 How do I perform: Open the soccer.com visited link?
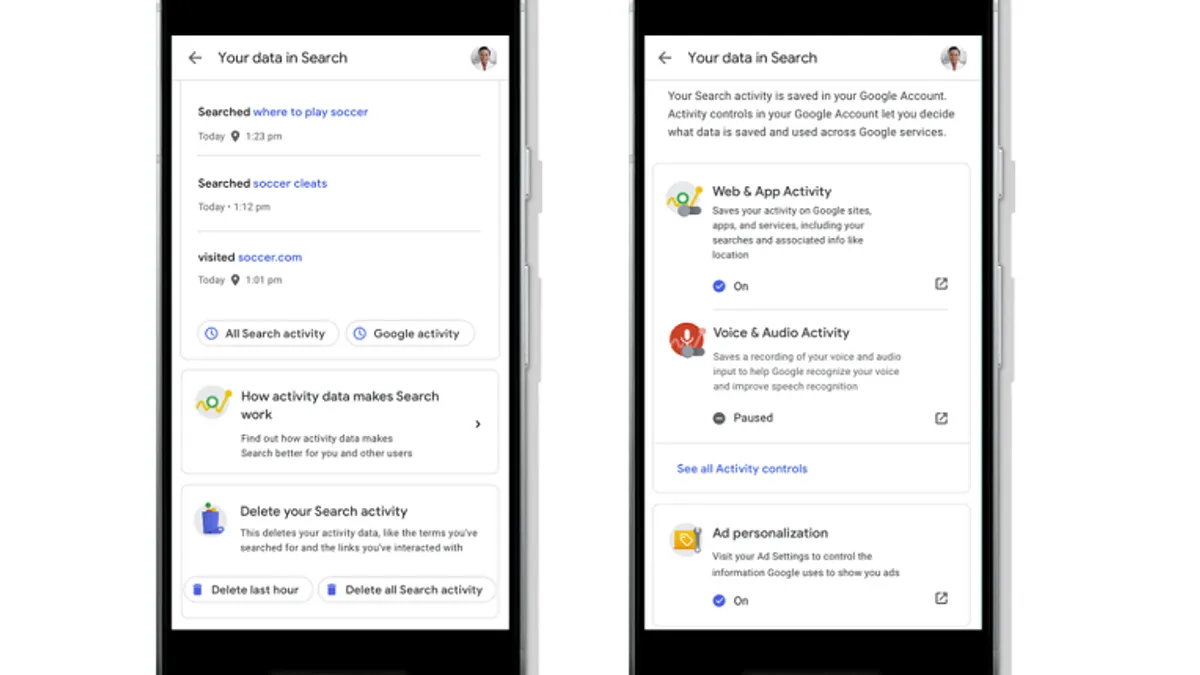270,257
